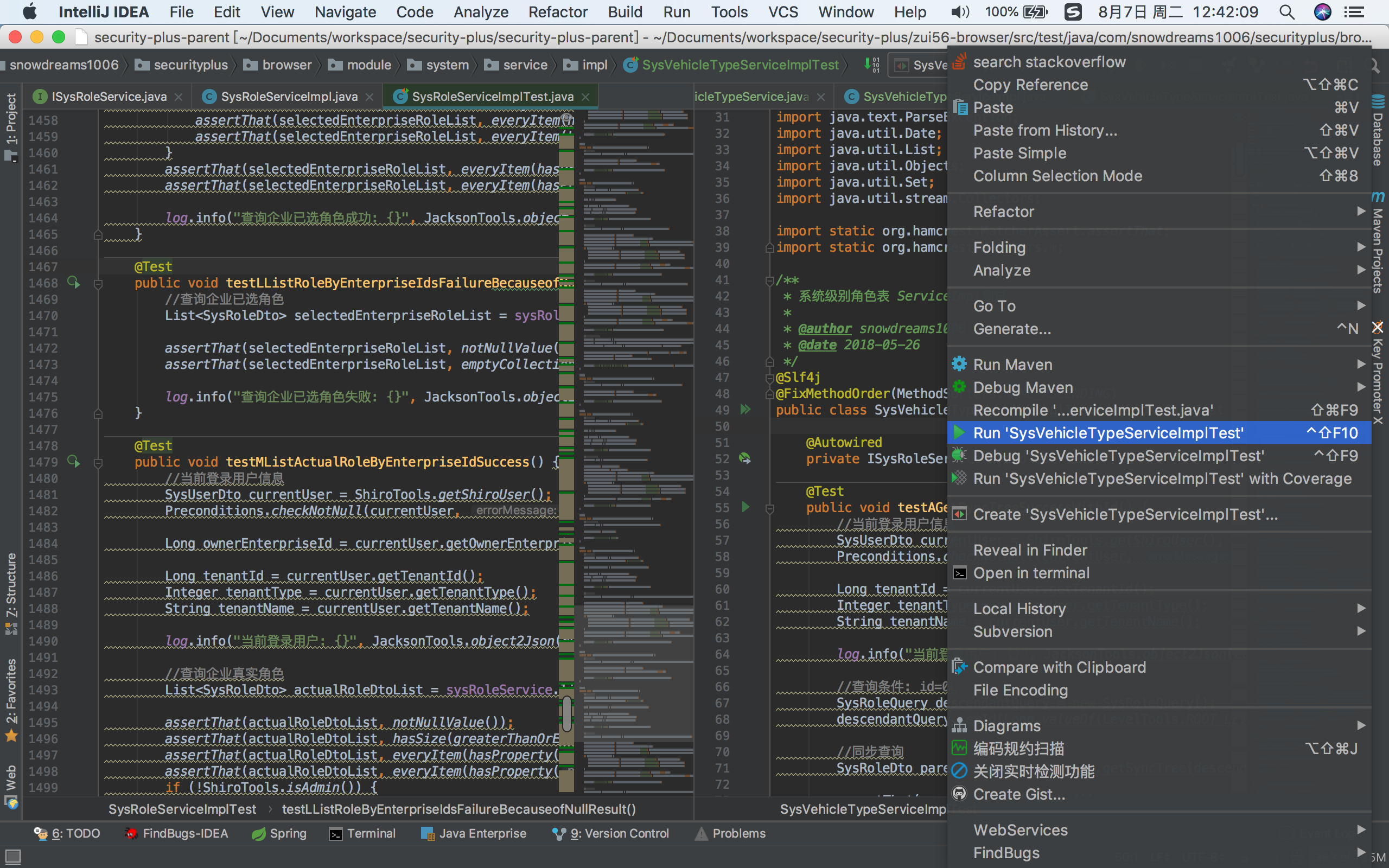Open the Favorites tool window
1389x868 pixels.
(x=11, y=699)
